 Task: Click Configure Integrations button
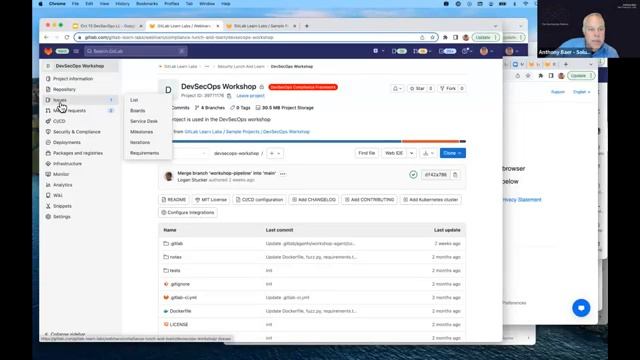pyautogui.click(x=188, y=213)
